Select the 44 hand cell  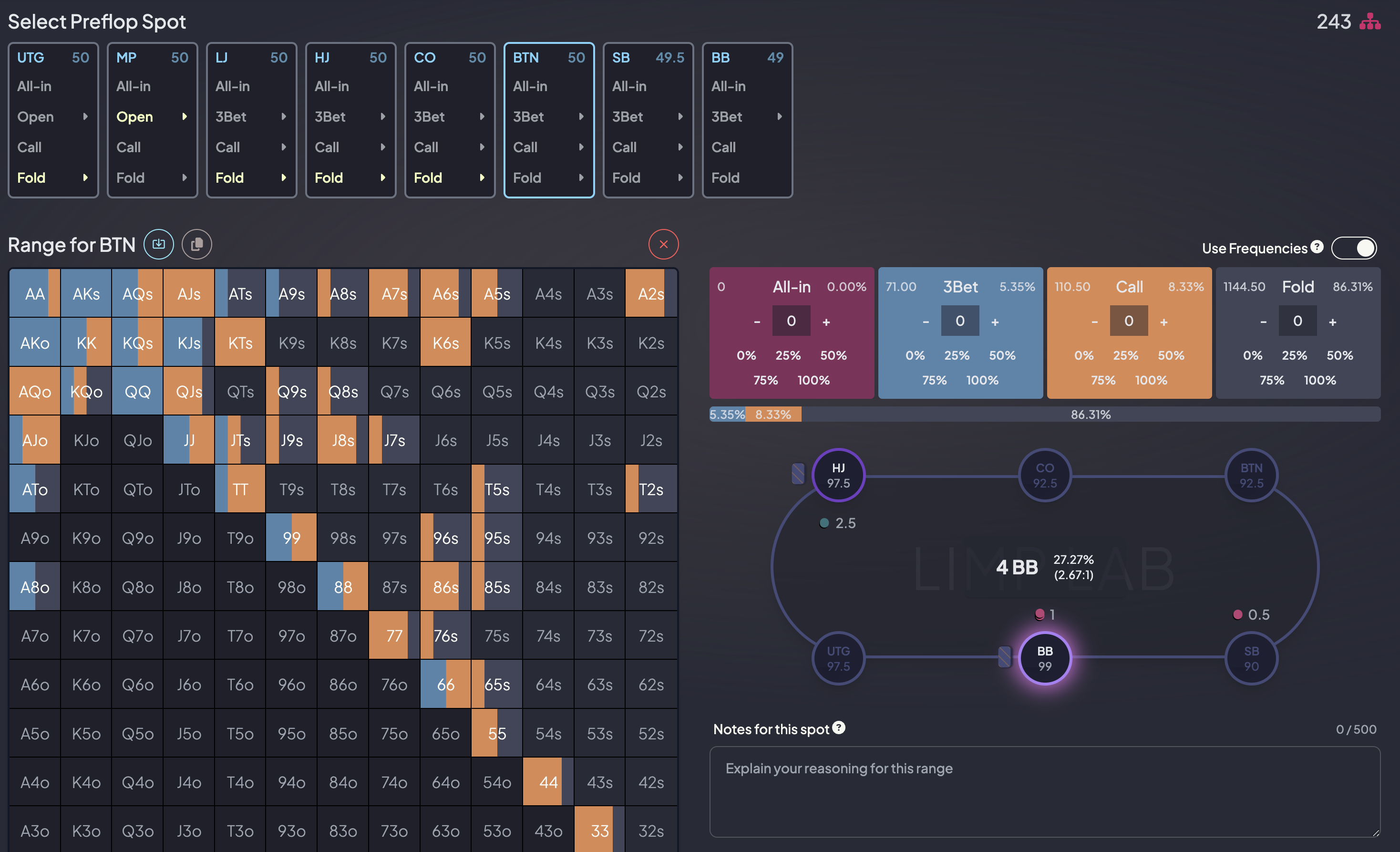point(548,782)
